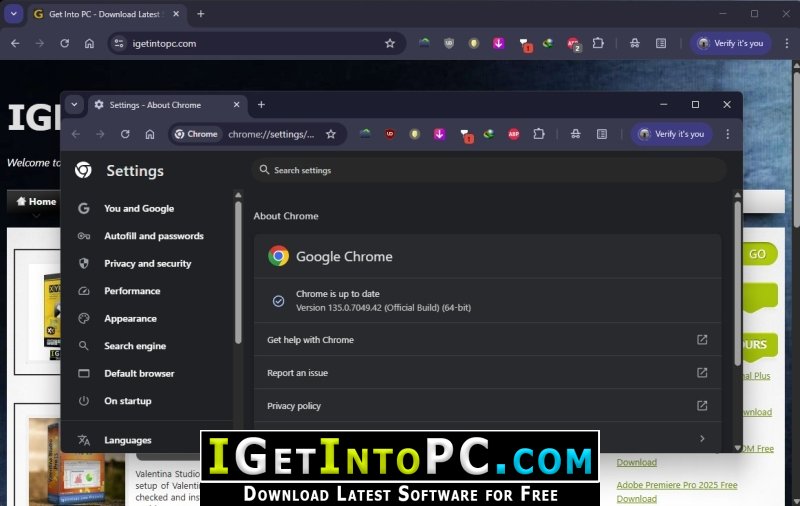Click the About Chrome page scrollbar
This screenshot has height=506, width=800.
737,283
